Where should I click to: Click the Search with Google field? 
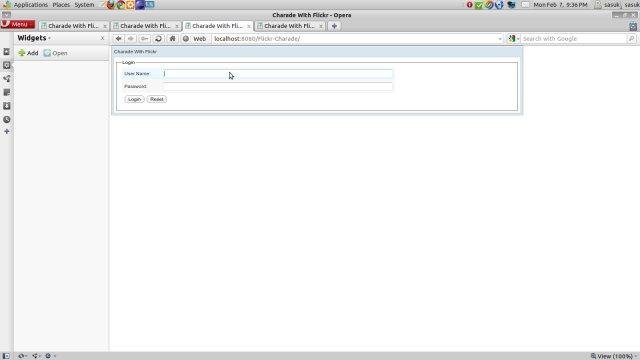(573, 39)
